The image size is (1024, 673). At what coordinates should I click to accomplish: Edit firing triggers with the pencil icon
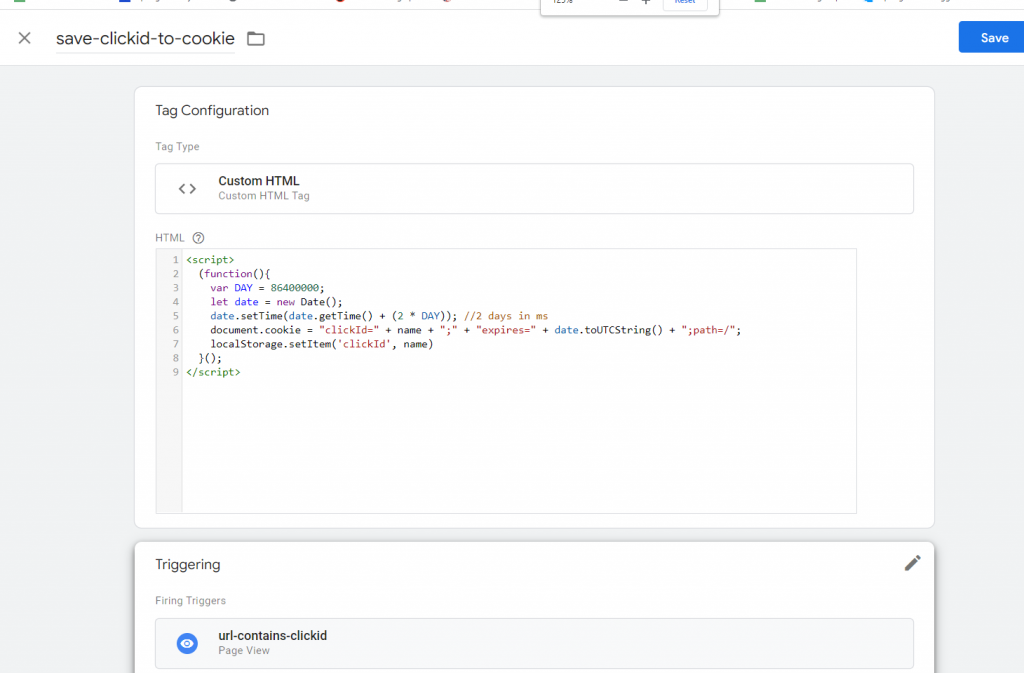(x=912, y=563)
